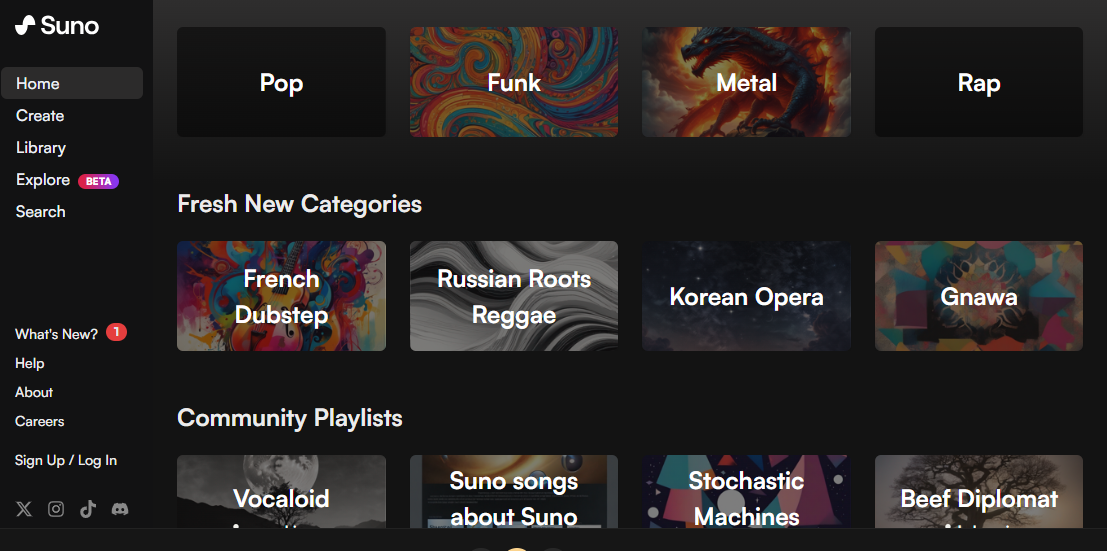Click Sign Up / Log In
This screenshot has height=551, width=1107.
pyautogui.click(x=66, y=461)
